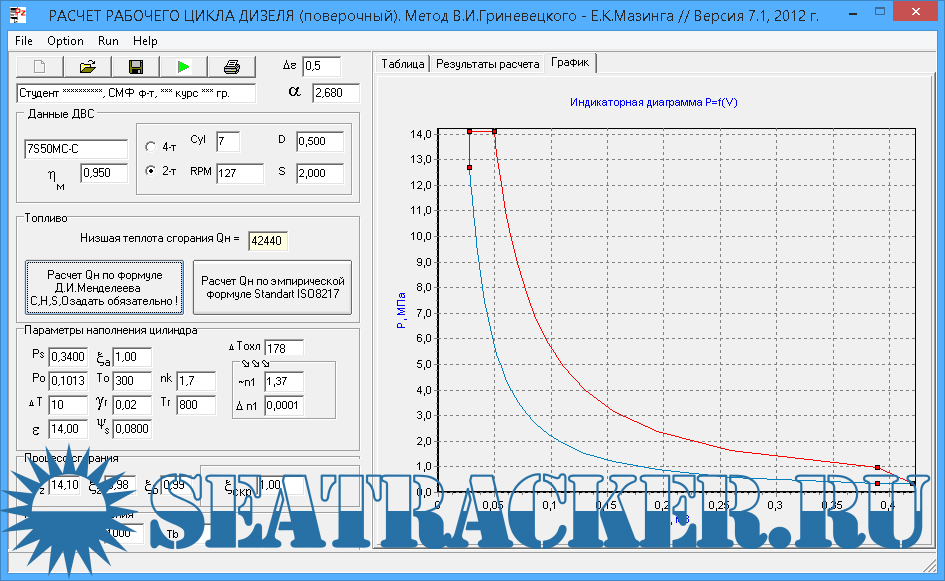Click the Save floppy disk icon

coord(136,67)
